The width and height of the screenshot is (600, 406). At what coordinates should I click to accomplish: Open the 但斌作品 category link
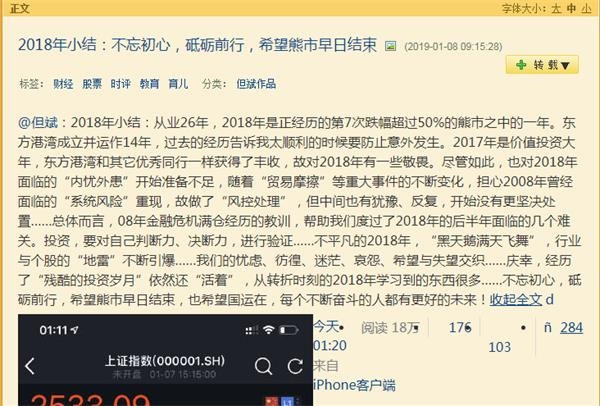click(x=256, y=83)
